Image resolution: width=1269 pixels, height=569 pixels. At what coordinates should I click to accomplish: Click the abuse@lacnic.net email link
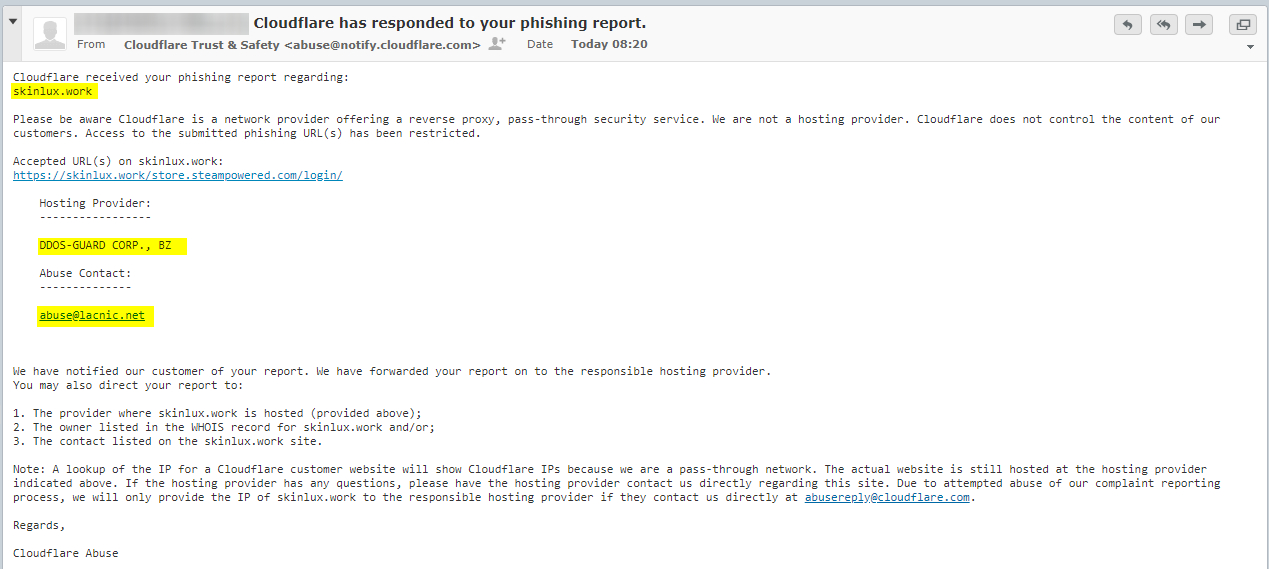[92, 315]
